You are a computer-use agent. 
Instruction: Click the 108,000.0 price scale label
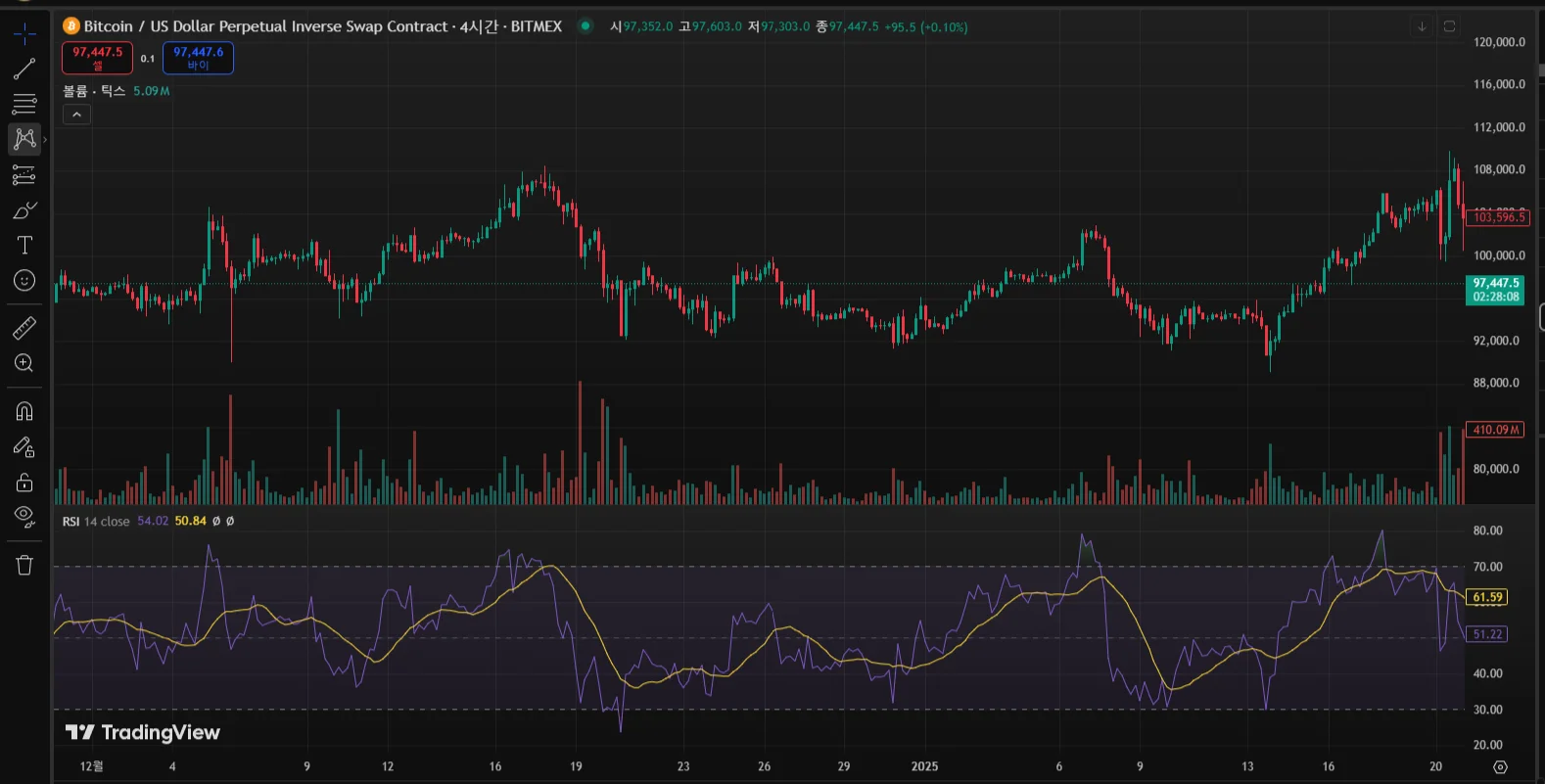[1499, 169]
